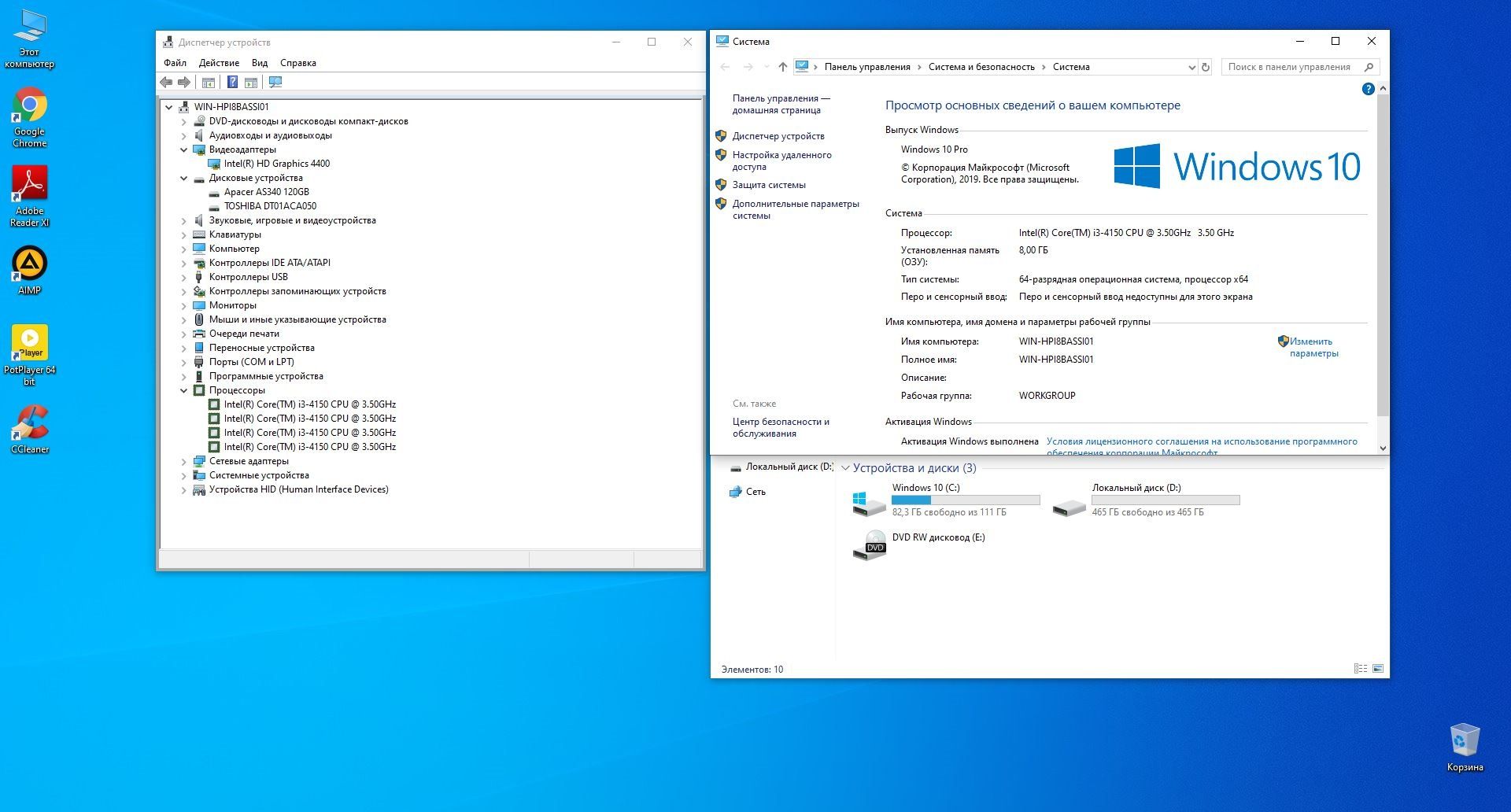Collapse Видеоадаптеры node
The height and width of the screenshot is (812, 1511).
click(x=184, y=149)
